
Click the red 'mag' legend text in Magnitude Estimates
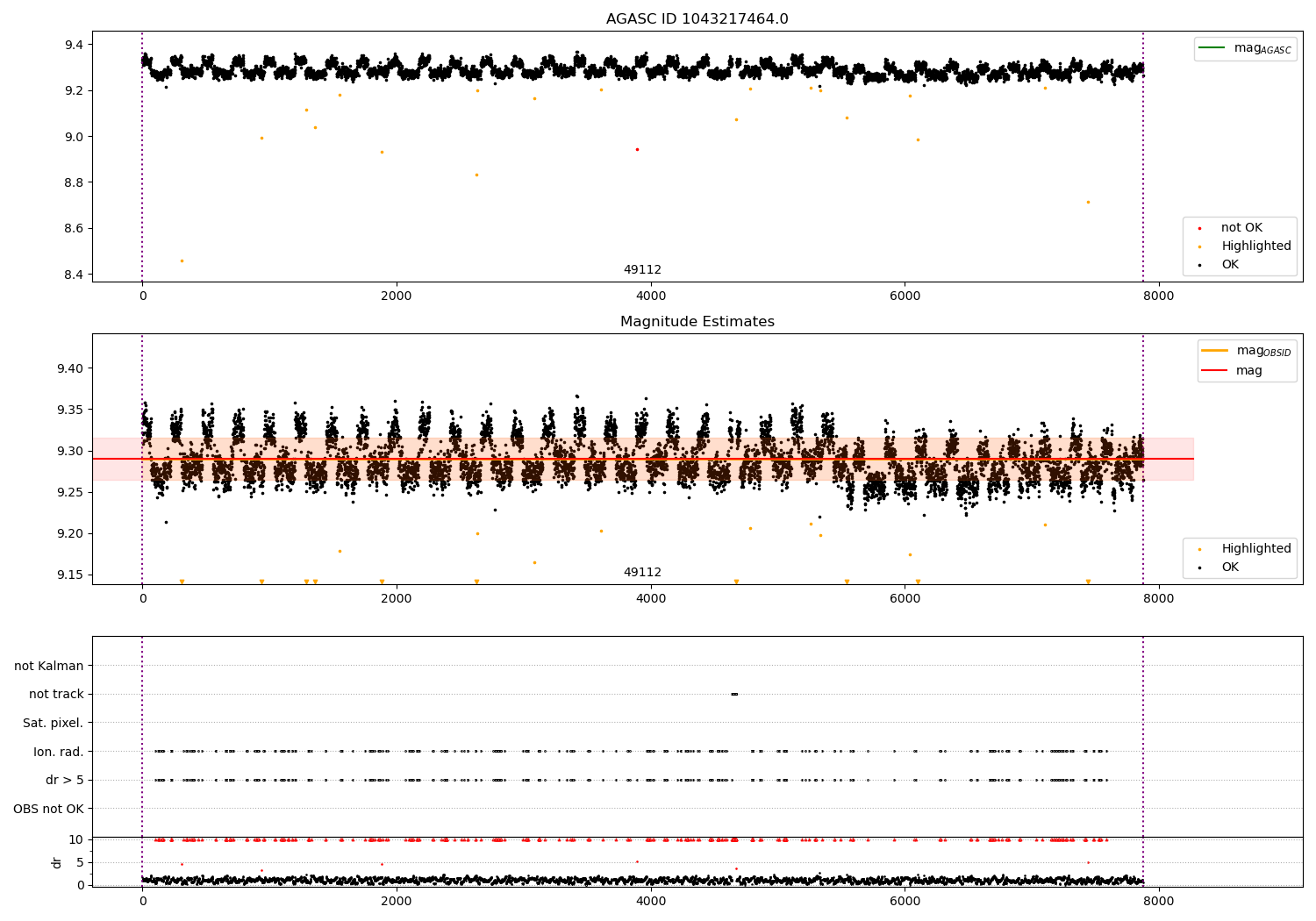pos(1249,371)
